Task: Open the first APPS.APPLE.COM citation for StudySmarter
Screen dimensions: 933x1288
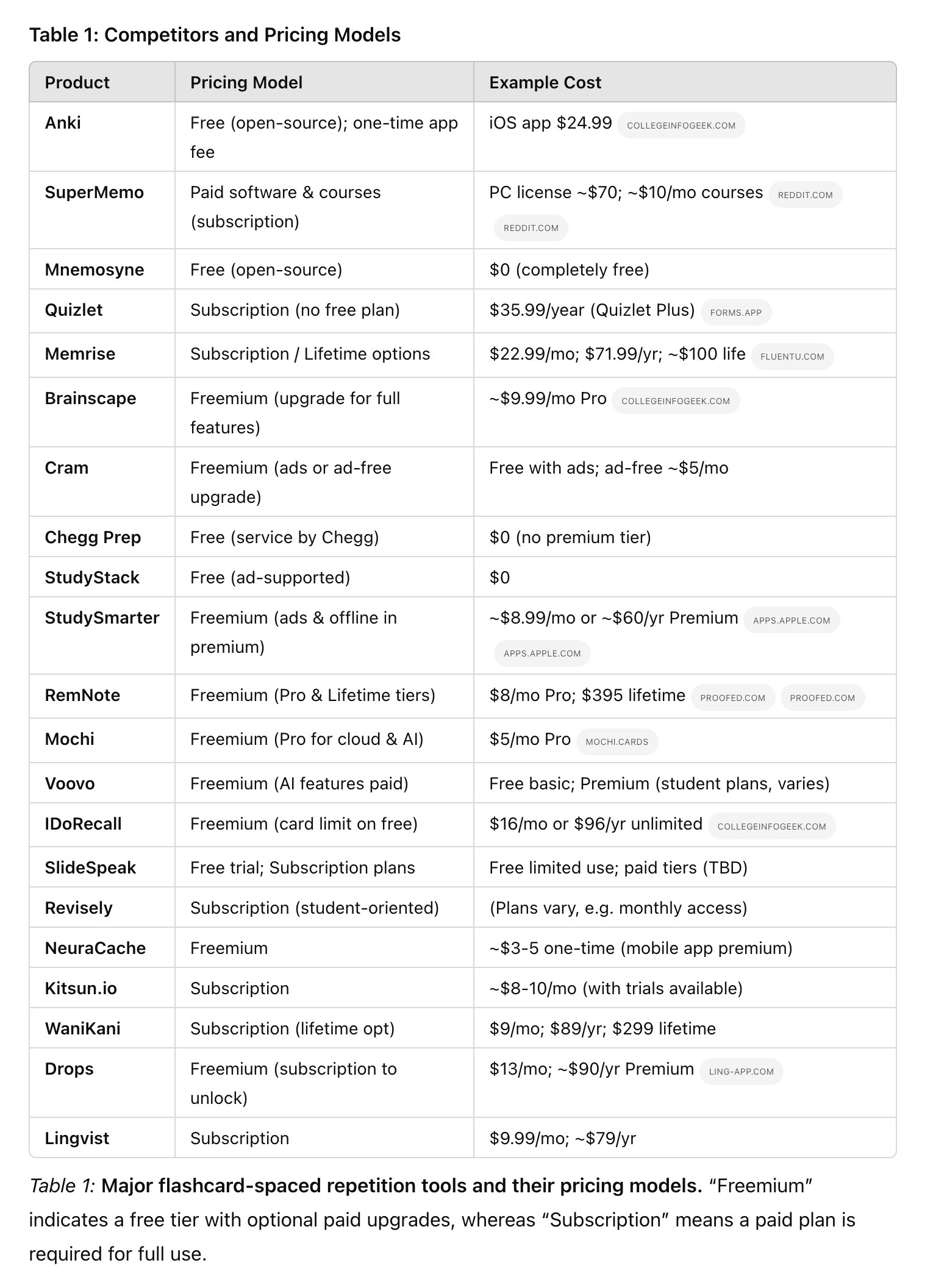Action: (x=792, y=620)
